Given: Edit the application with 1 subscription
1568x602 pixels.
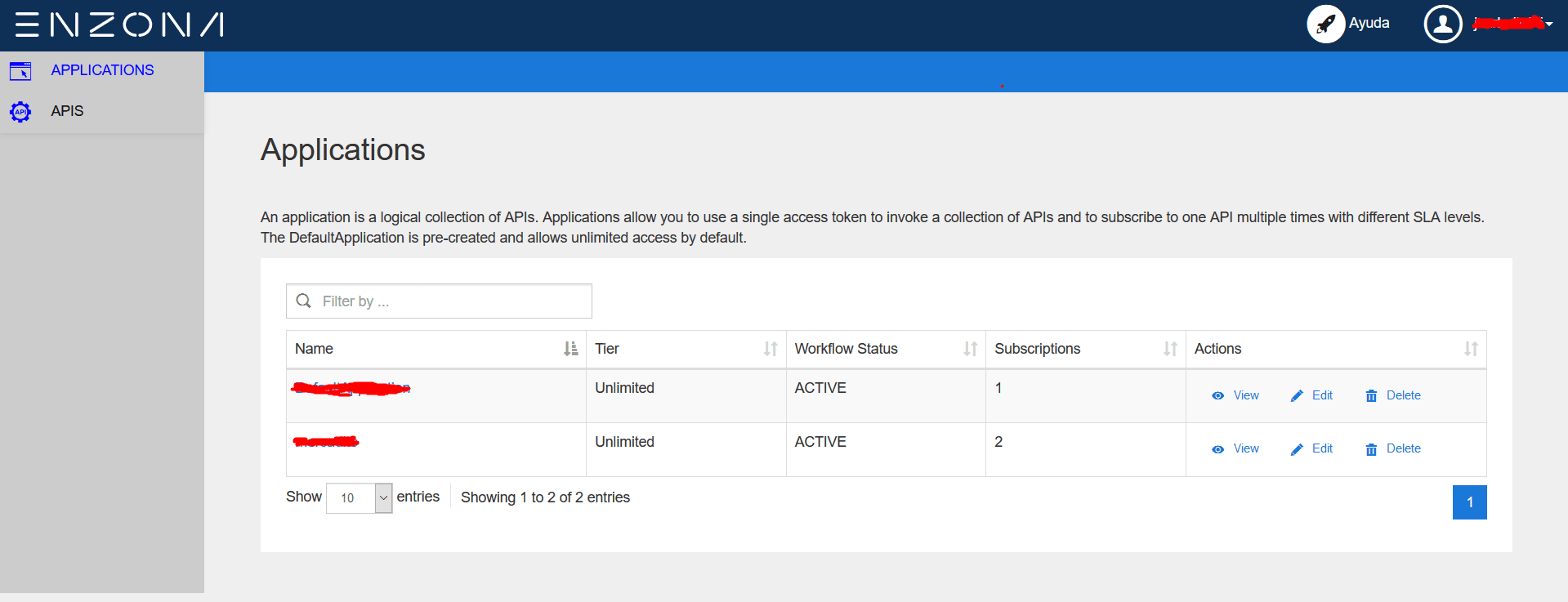Looking at the screenshot, I should [x=1322, y=395].
